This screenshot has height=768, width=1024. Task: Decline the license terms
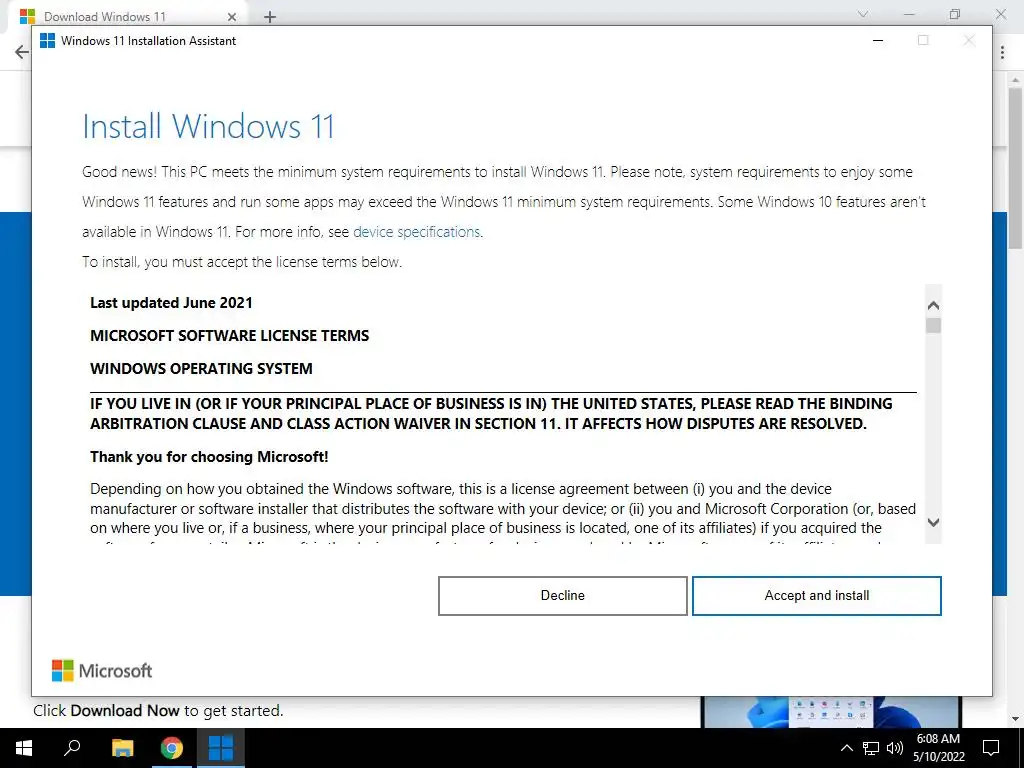[562, 596]
